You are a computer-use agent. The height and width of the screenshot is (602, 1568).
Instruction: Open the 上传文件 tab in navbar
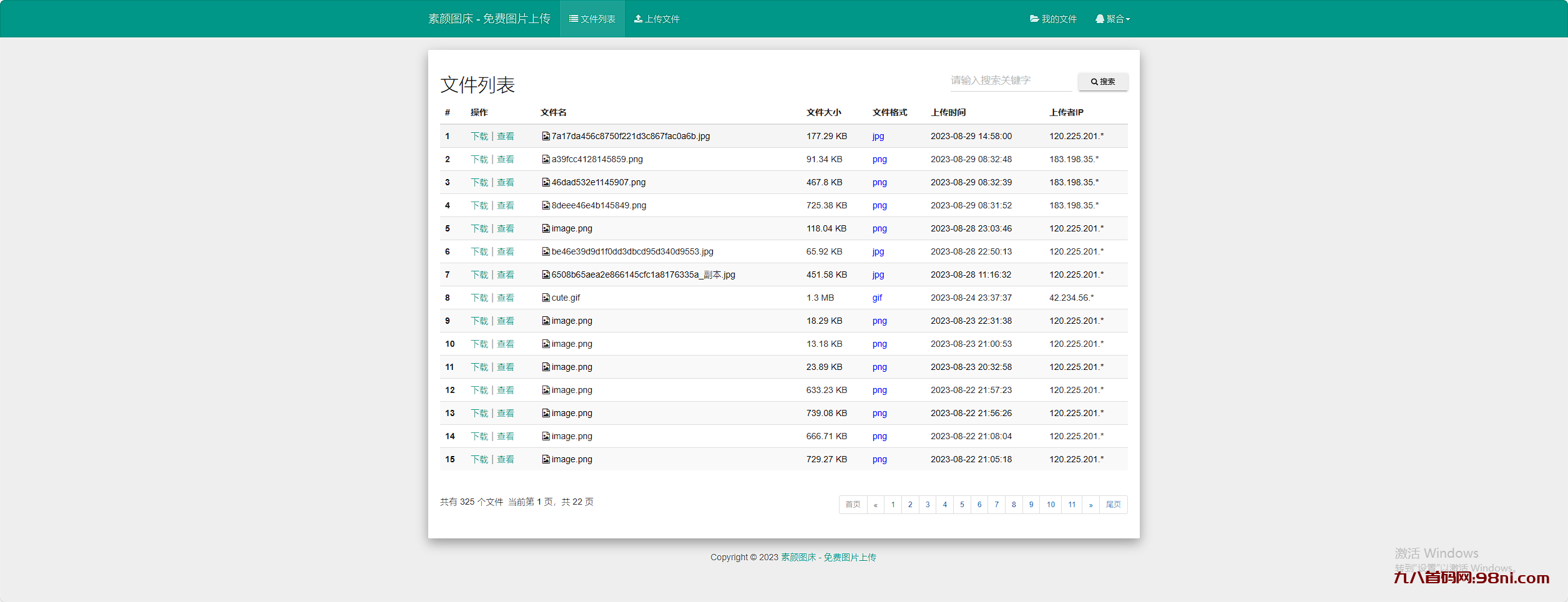coord(657,19)
